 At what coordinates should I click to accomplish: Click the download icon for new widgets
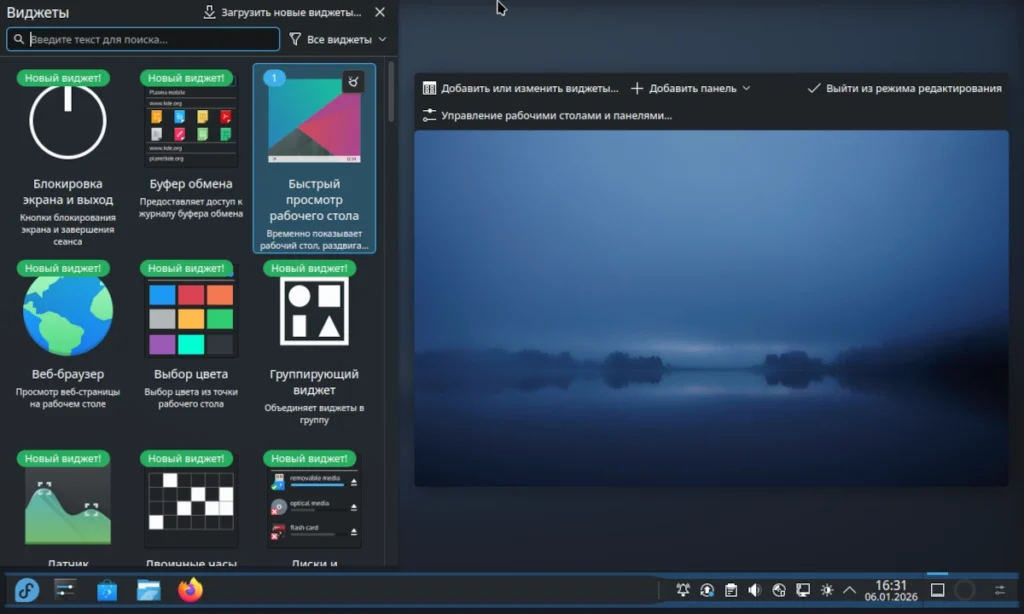click(x=209, y=12)
